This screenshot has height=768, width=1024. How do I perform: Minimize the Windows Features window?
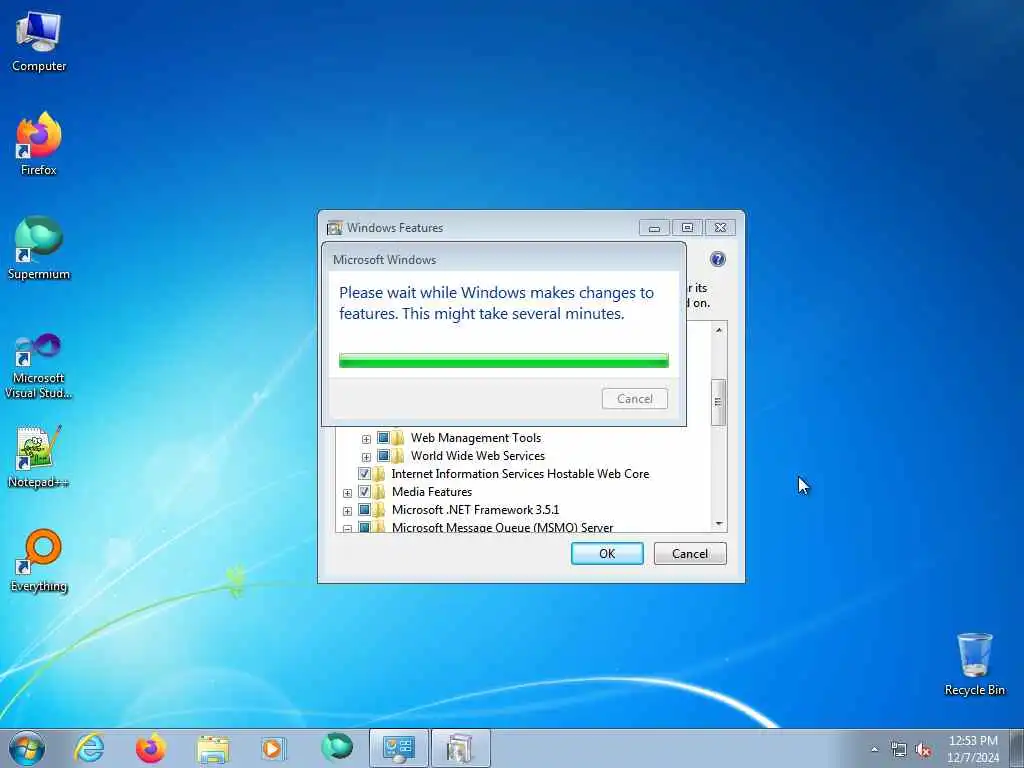point(654,227)
